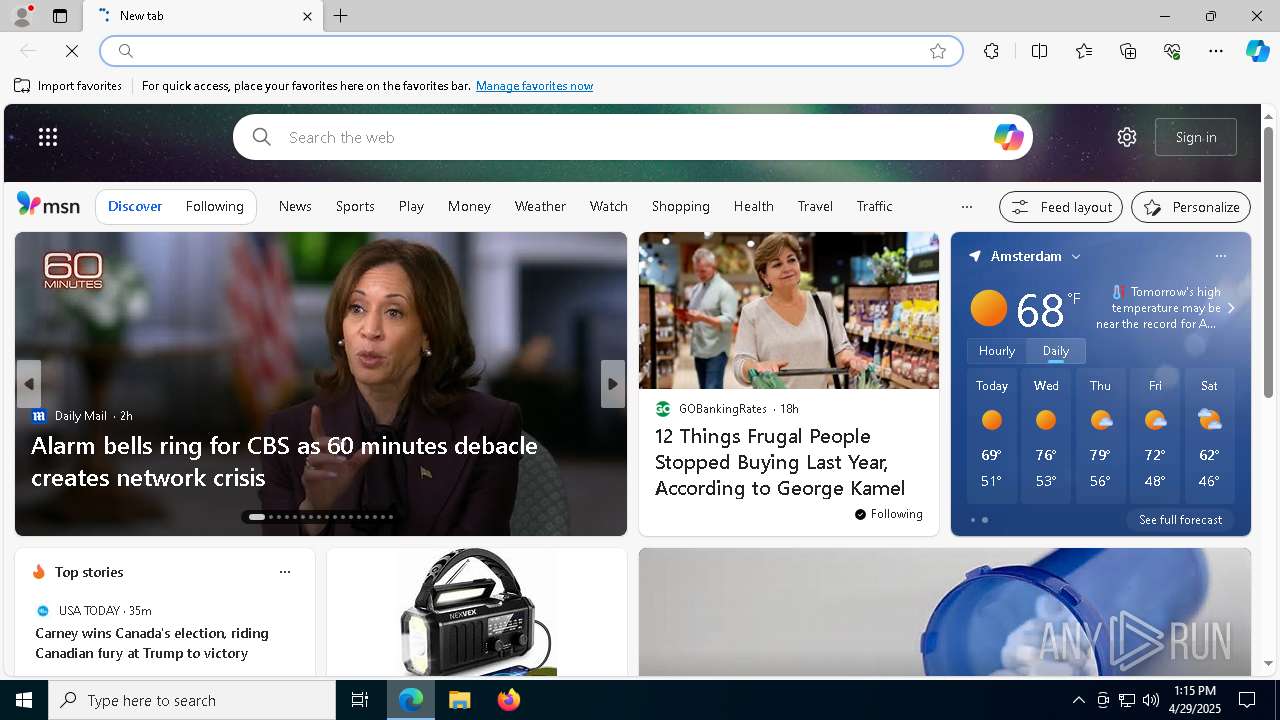
Task: Stop loading the page
Action: [72, 51]
